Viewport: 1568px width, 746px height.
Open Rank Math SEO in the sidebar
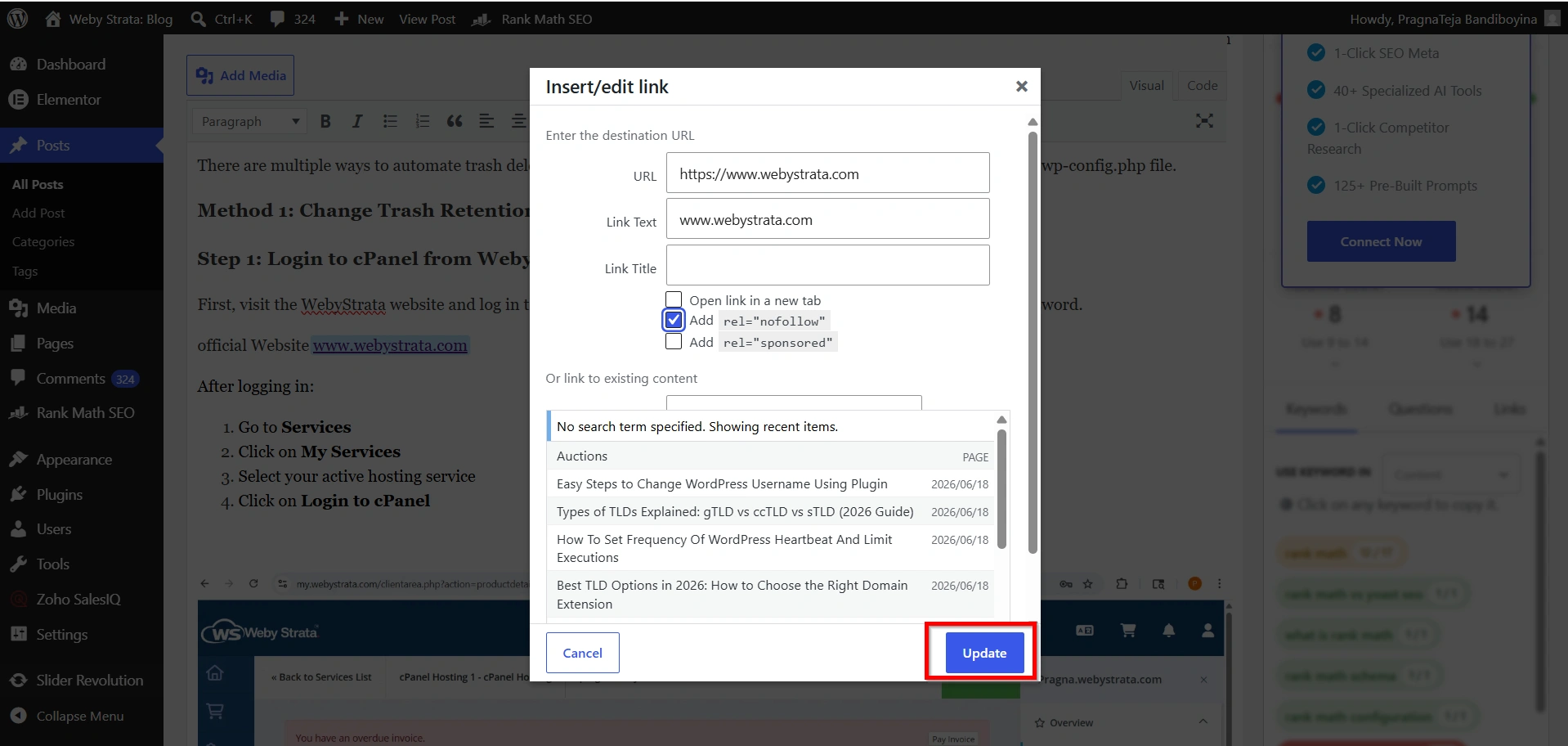pyautogui.click(x=85, y=413)
